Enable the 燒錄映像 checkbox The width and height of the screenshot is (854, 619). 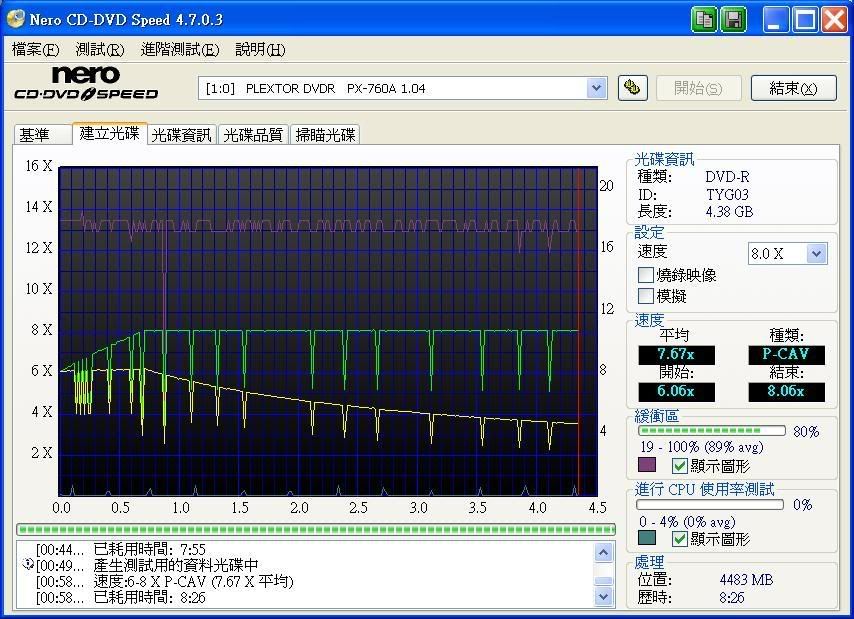point(646,275)
